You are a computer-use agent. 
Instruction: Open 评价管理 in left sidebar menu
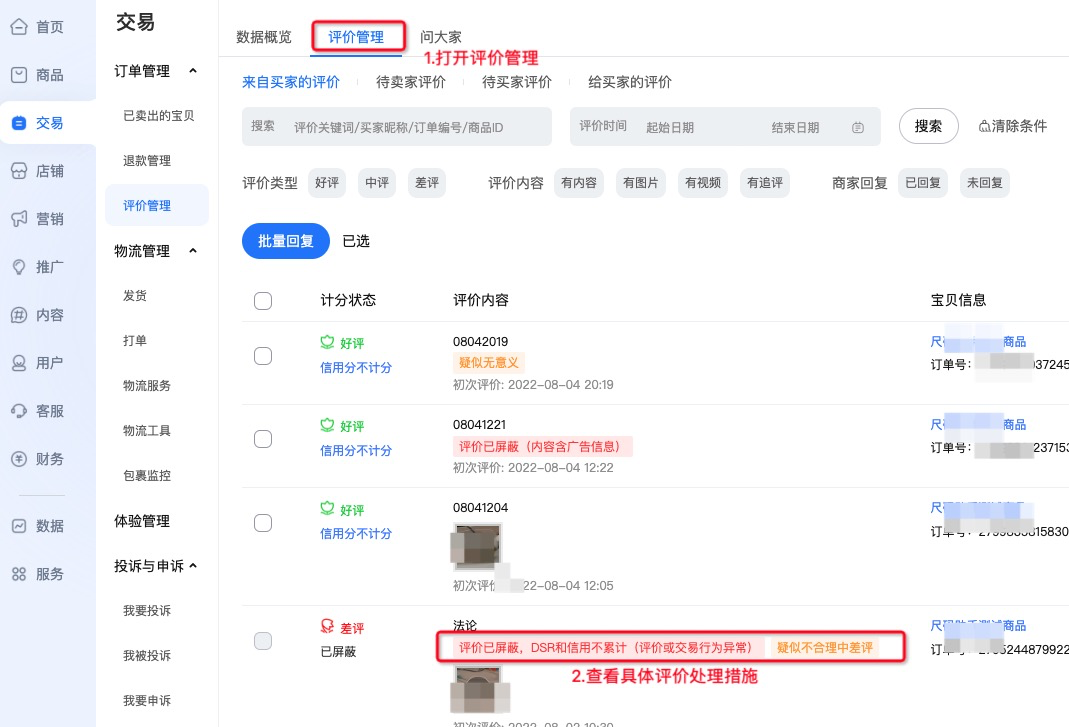pyautogui.click(x=157, y=205)
